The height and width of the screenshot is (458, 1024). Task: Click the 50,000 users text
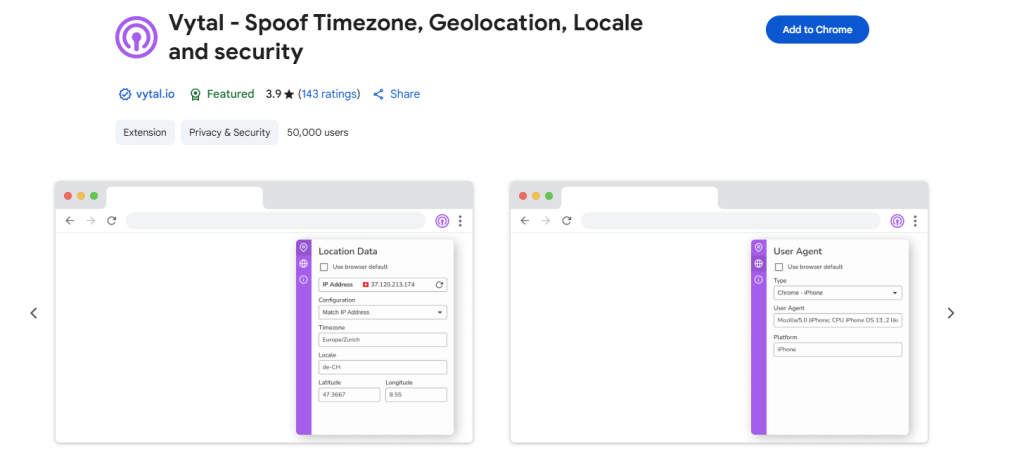pyautogui.click(x=317, y=132)
